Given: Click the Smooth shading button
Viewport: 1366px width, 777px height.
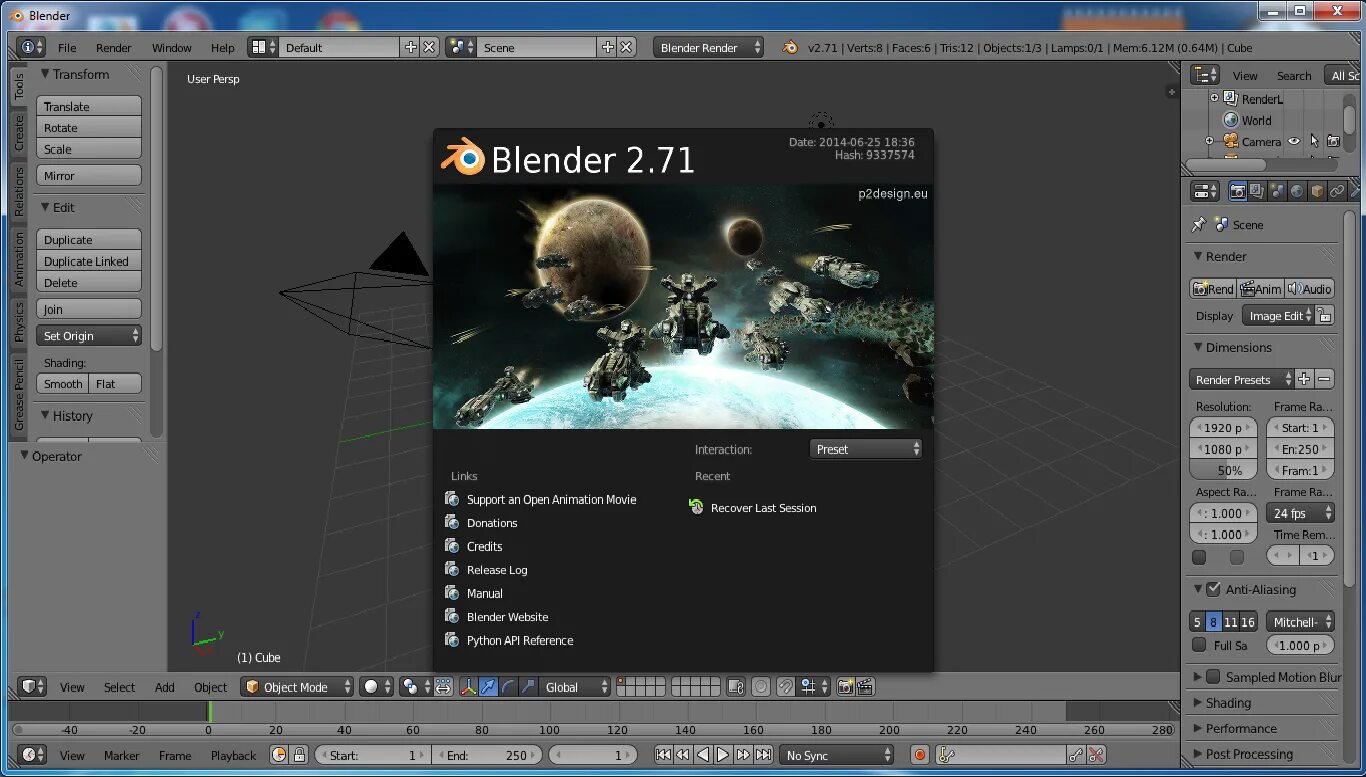Looking at the screenshot, I should 63,384.
